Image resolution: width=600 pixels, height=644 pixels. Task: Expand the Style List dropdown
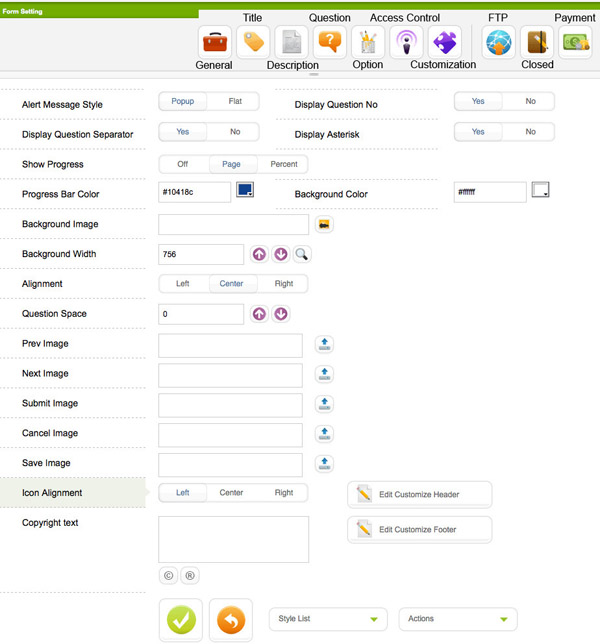coord(328,619)
